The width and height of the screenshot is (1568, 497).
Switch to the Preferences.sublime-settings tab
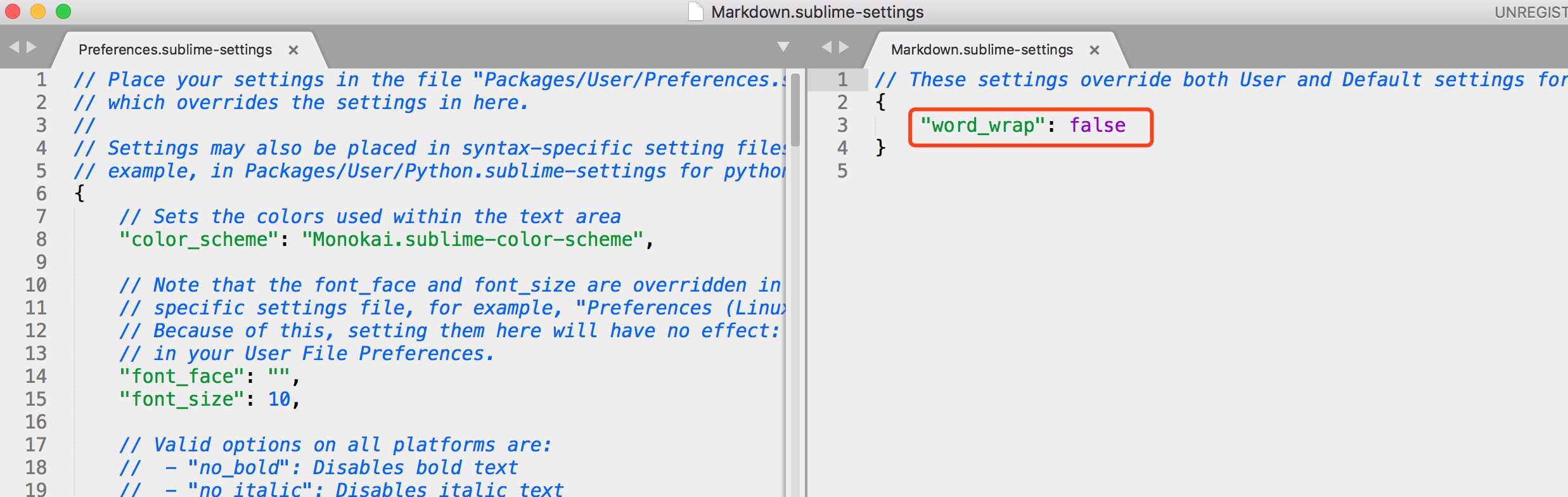click(x=175, y=50)
